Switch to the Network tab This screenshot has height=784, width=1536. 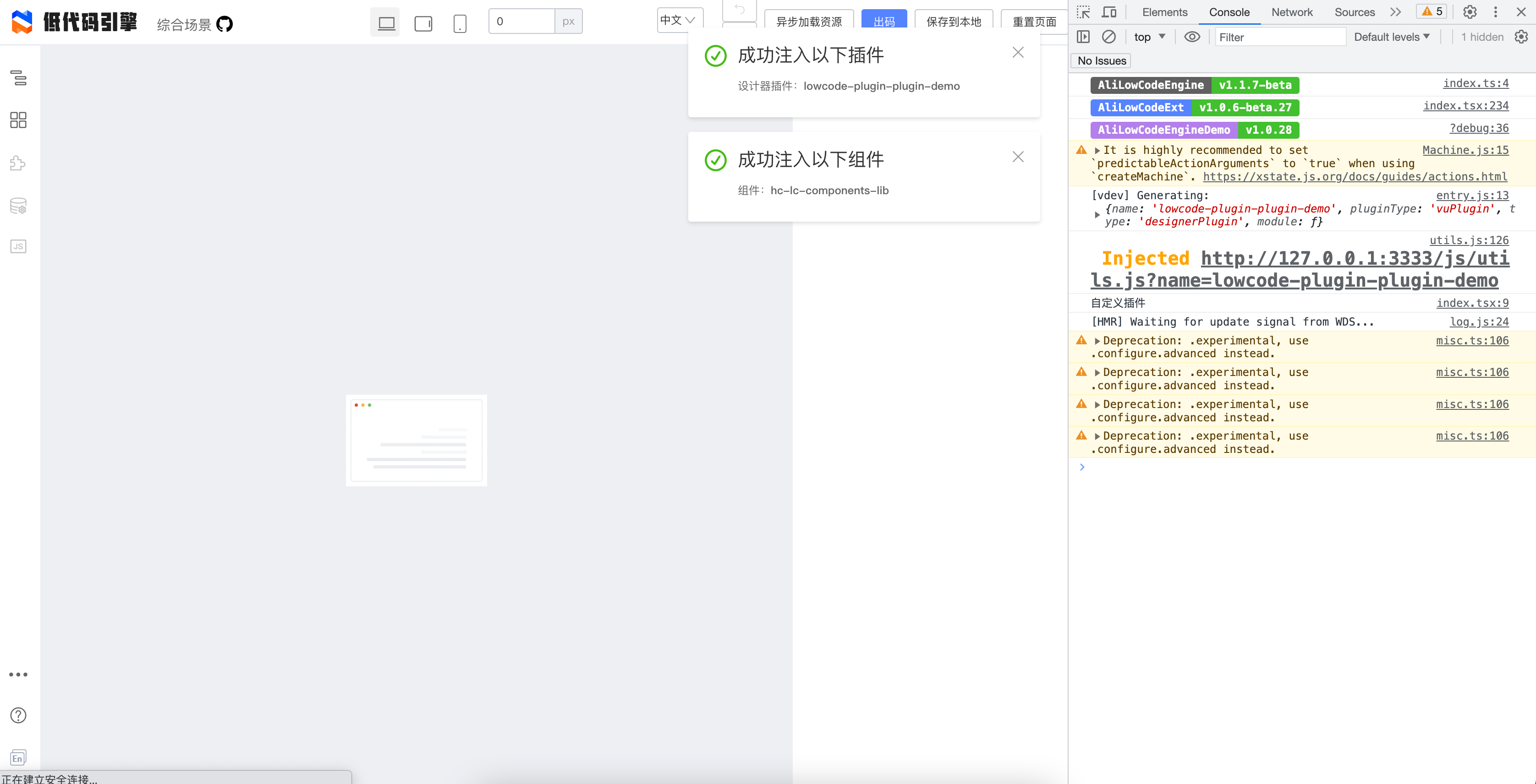point(1292,12)
